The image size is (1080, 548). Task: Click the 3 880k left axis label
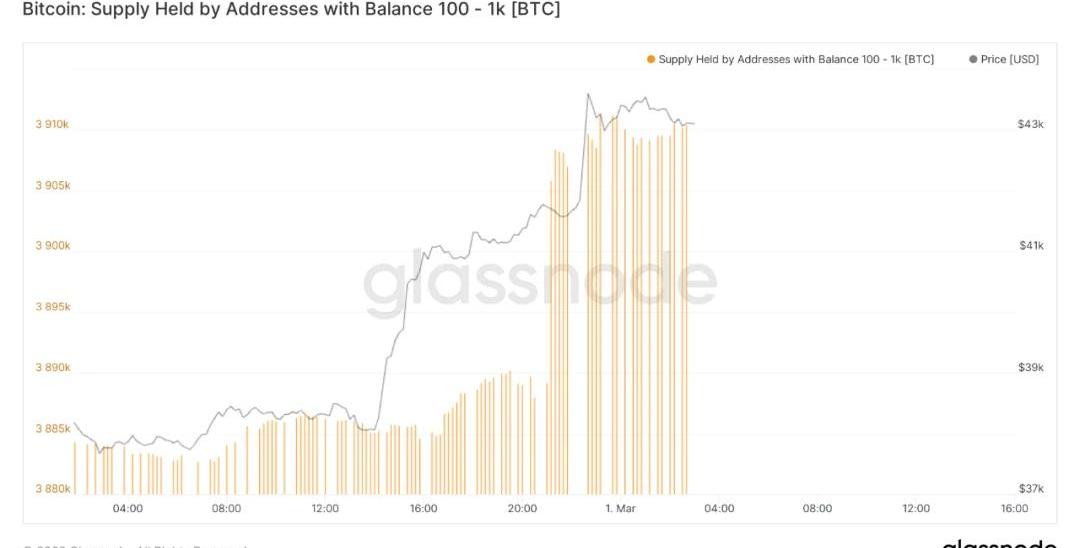[52, 489]
